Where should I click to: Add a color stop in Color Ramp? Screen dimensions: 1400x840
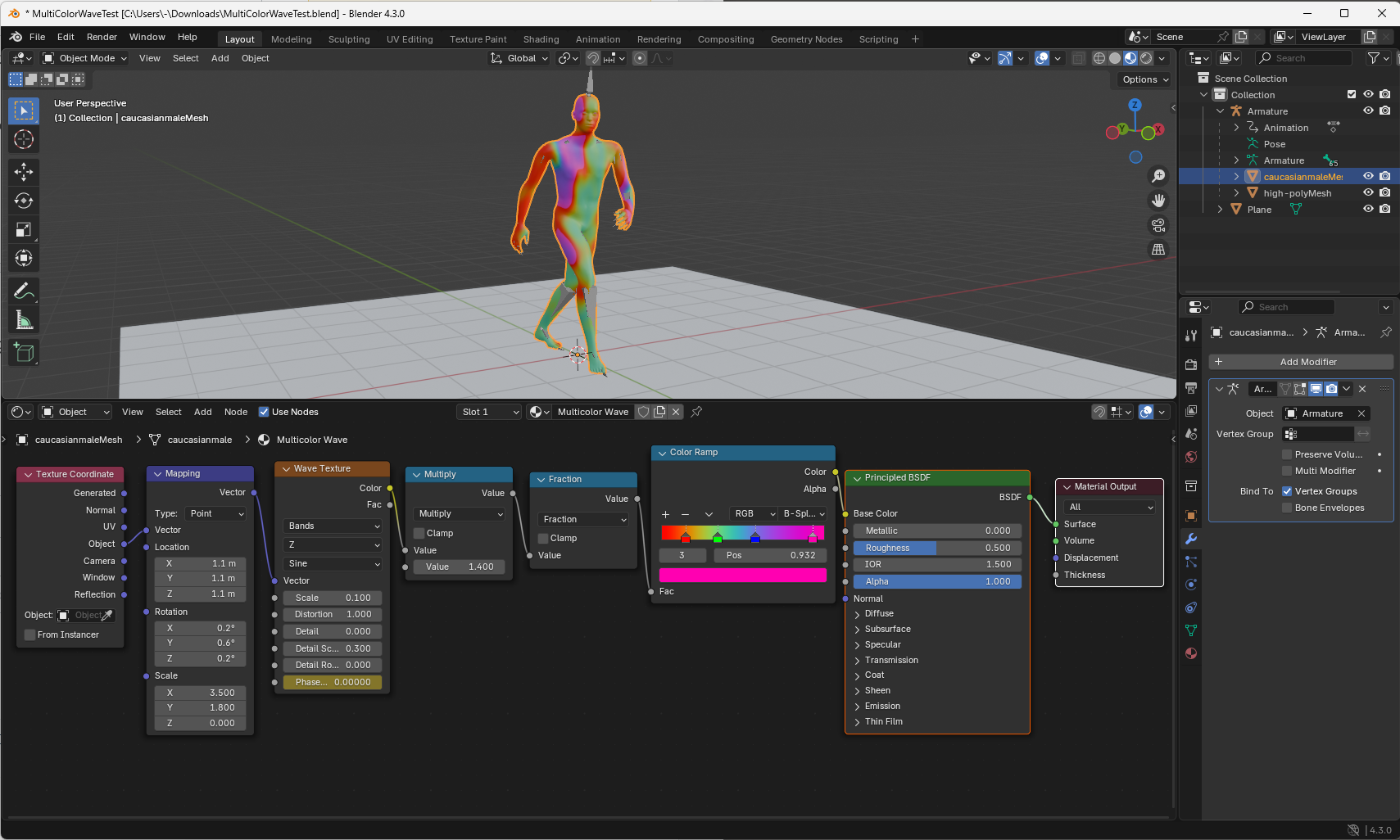[x=665, y=514]
